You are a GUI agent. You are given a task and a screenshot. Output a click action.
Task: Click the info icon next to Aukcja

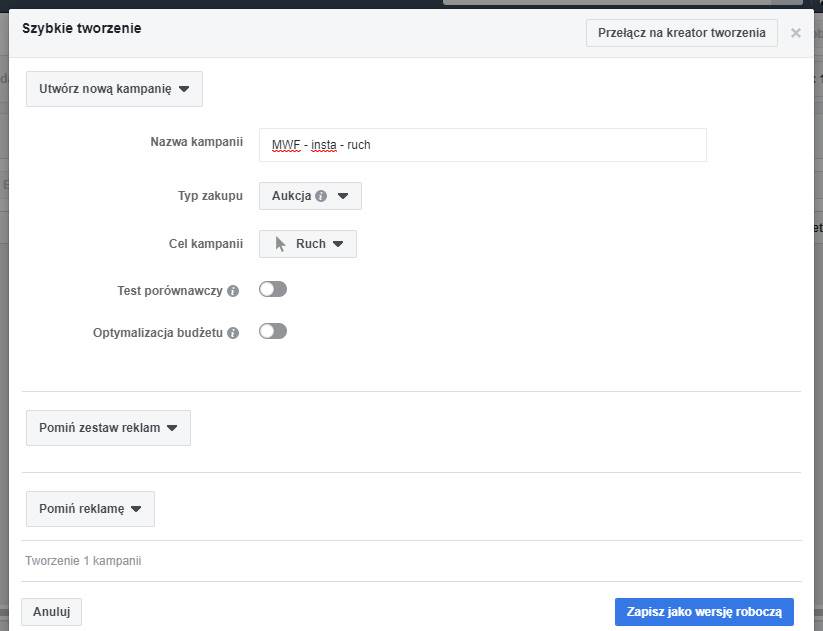(x=321, y=196)
